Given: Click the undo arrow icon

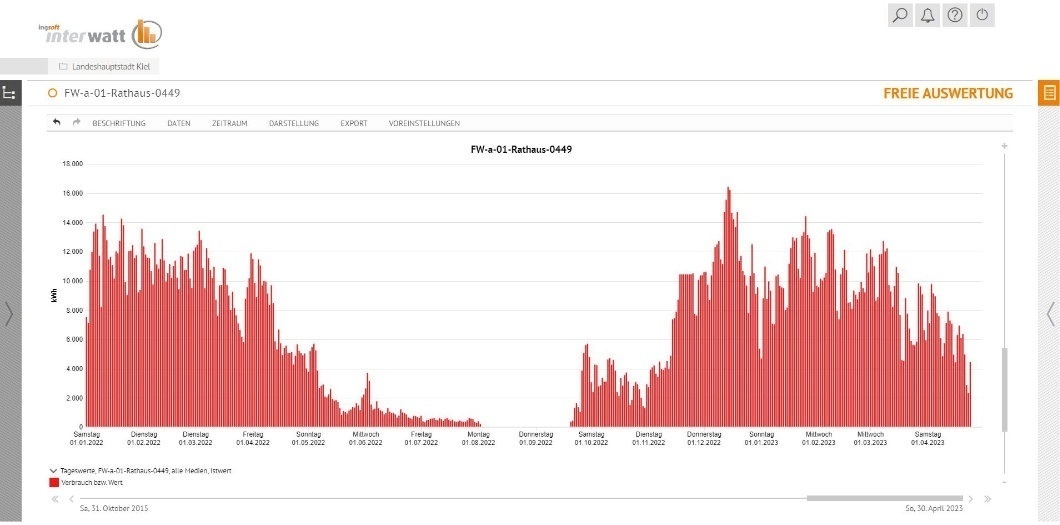Looking at the screenshot, I should coord(57,122).
